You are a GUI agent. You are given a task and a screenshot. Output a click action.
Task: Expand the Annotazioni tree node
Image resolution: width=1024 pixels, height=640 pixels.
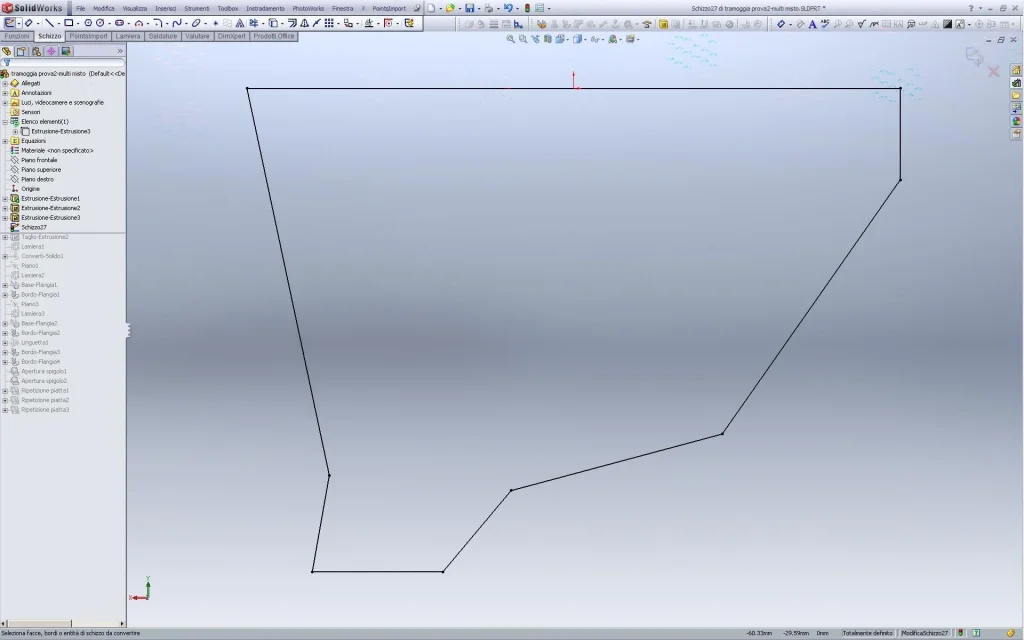tap(5, 93)
